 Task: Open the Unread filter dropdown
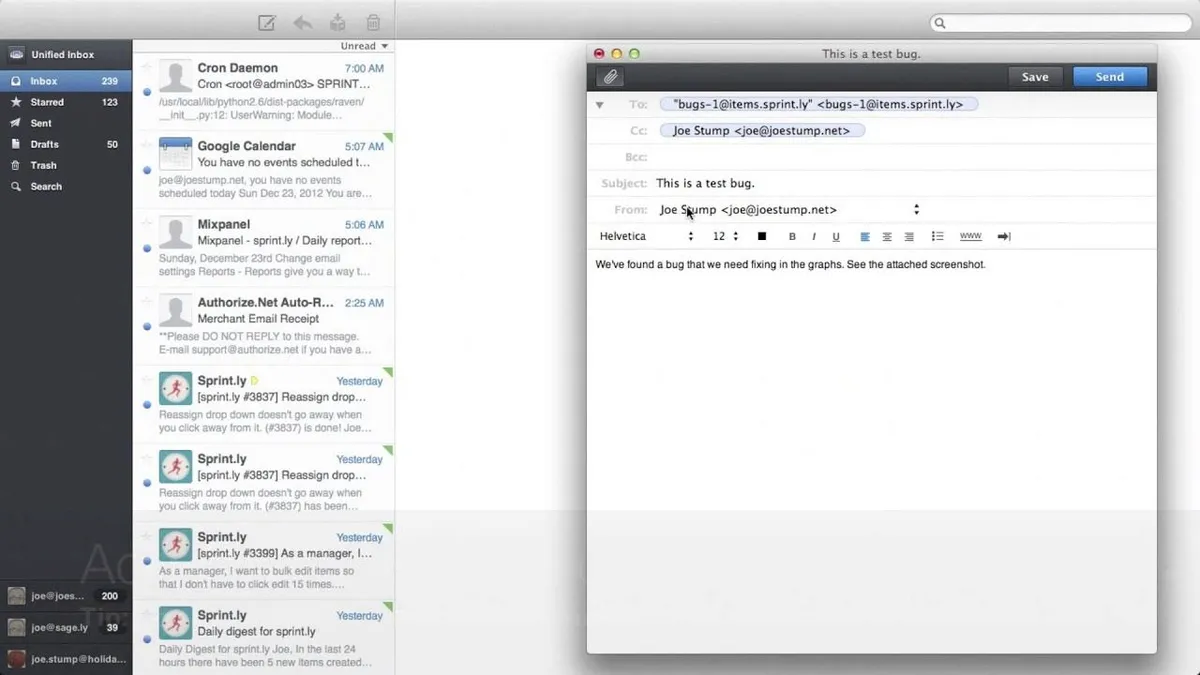click(x=364, y=46)
